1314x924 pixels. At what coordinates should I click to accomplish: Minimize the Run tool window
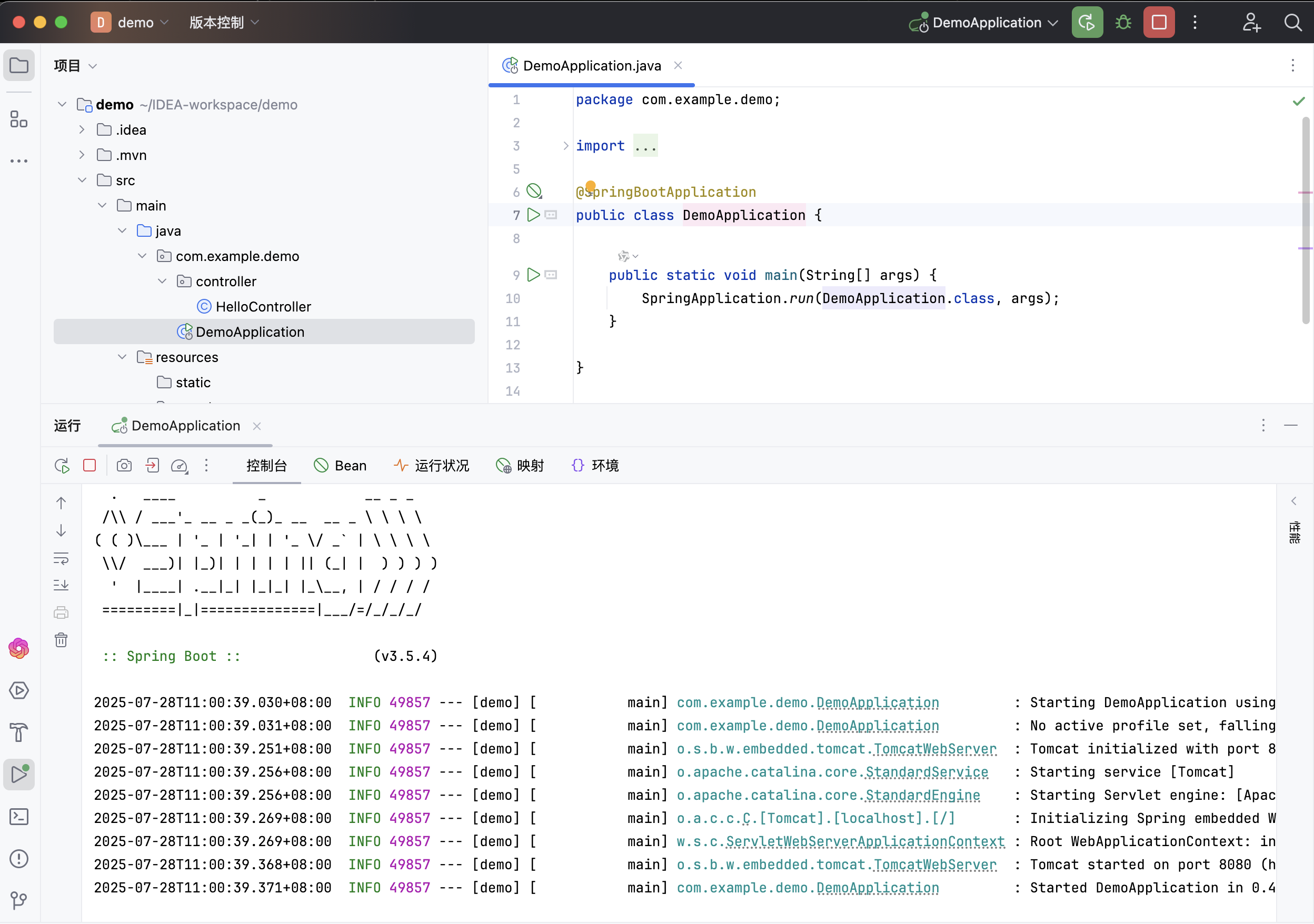point(1290,425)
